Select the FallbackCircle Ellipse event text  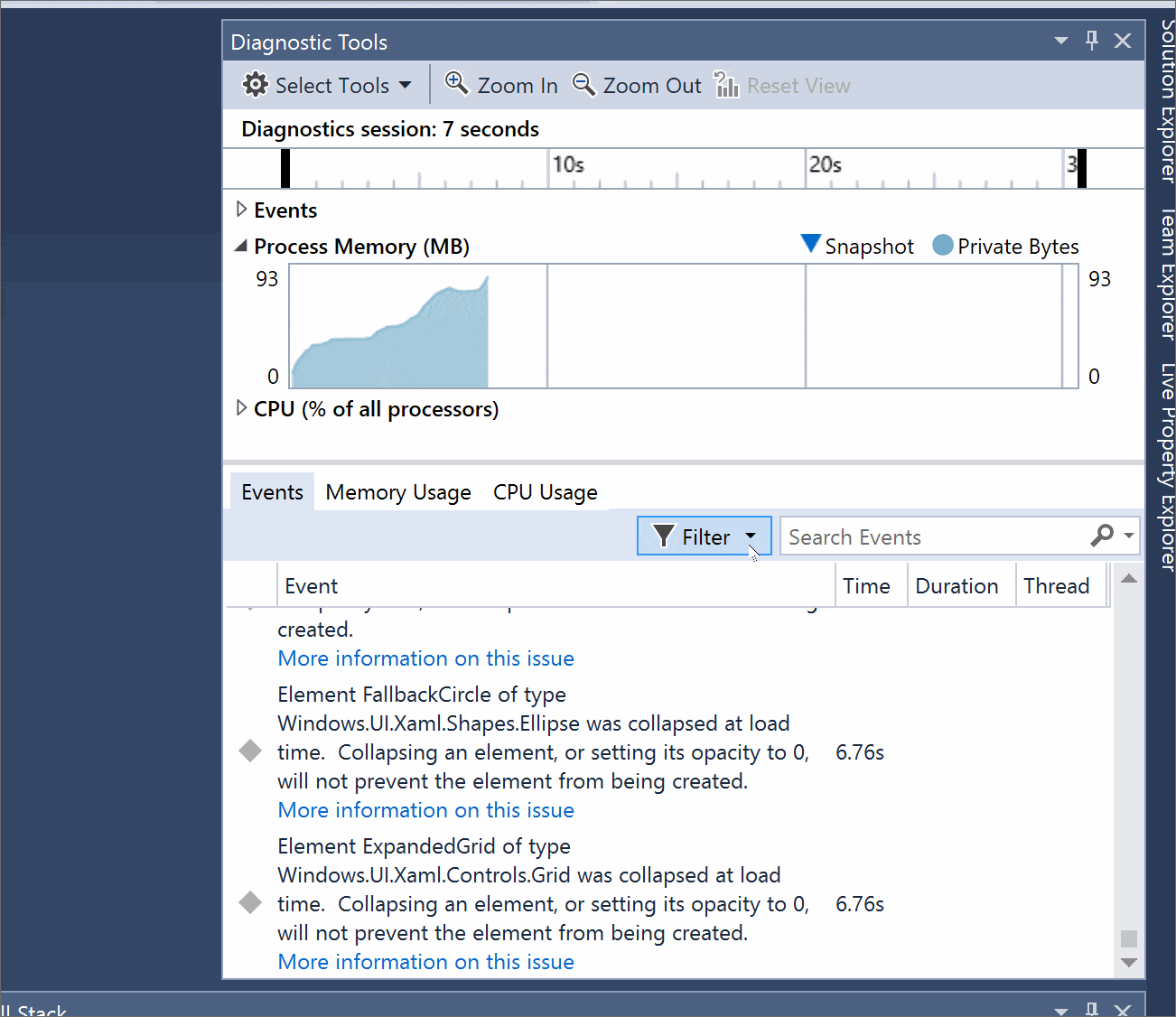click(x=543, y=738)
